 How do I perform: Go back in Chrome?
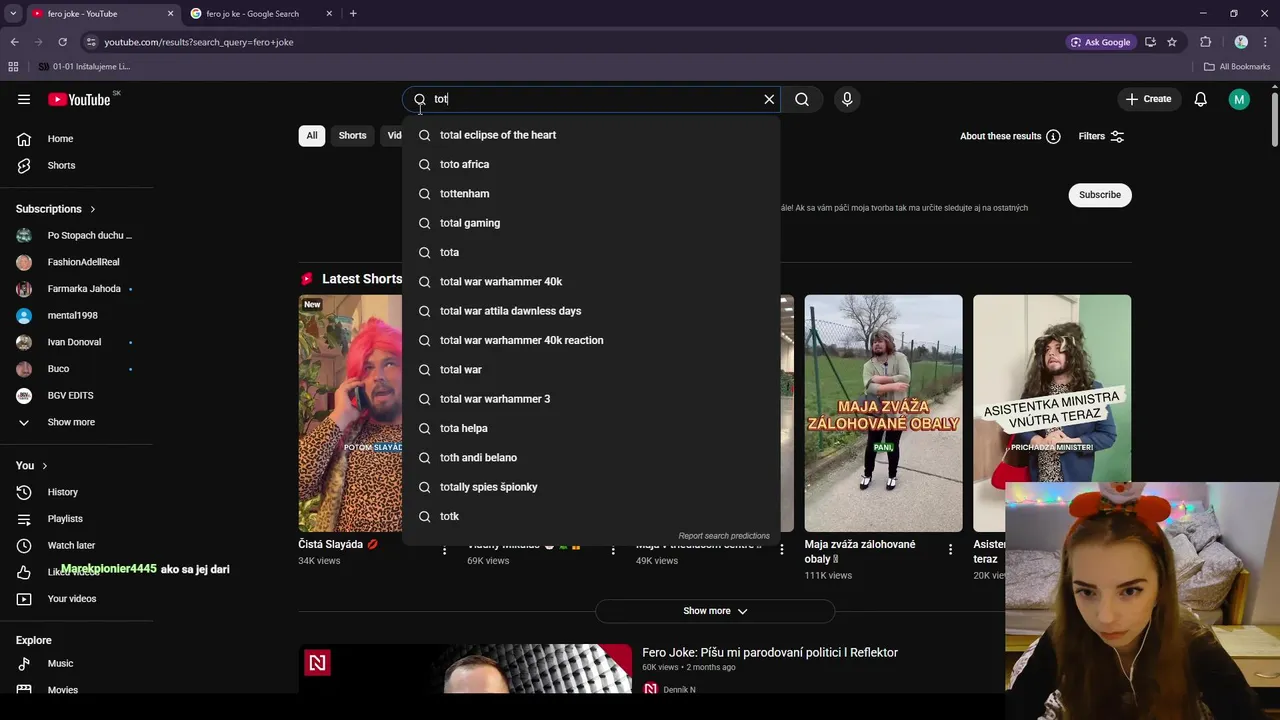[14, 42]
